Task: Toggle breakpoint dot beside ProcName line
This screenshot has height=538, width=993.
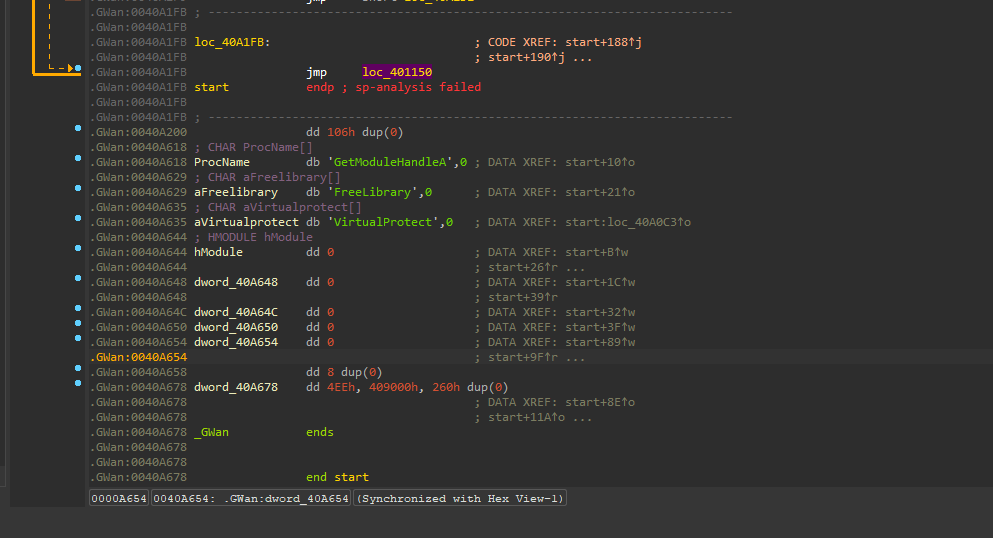Action: click(x=78, y=158)
